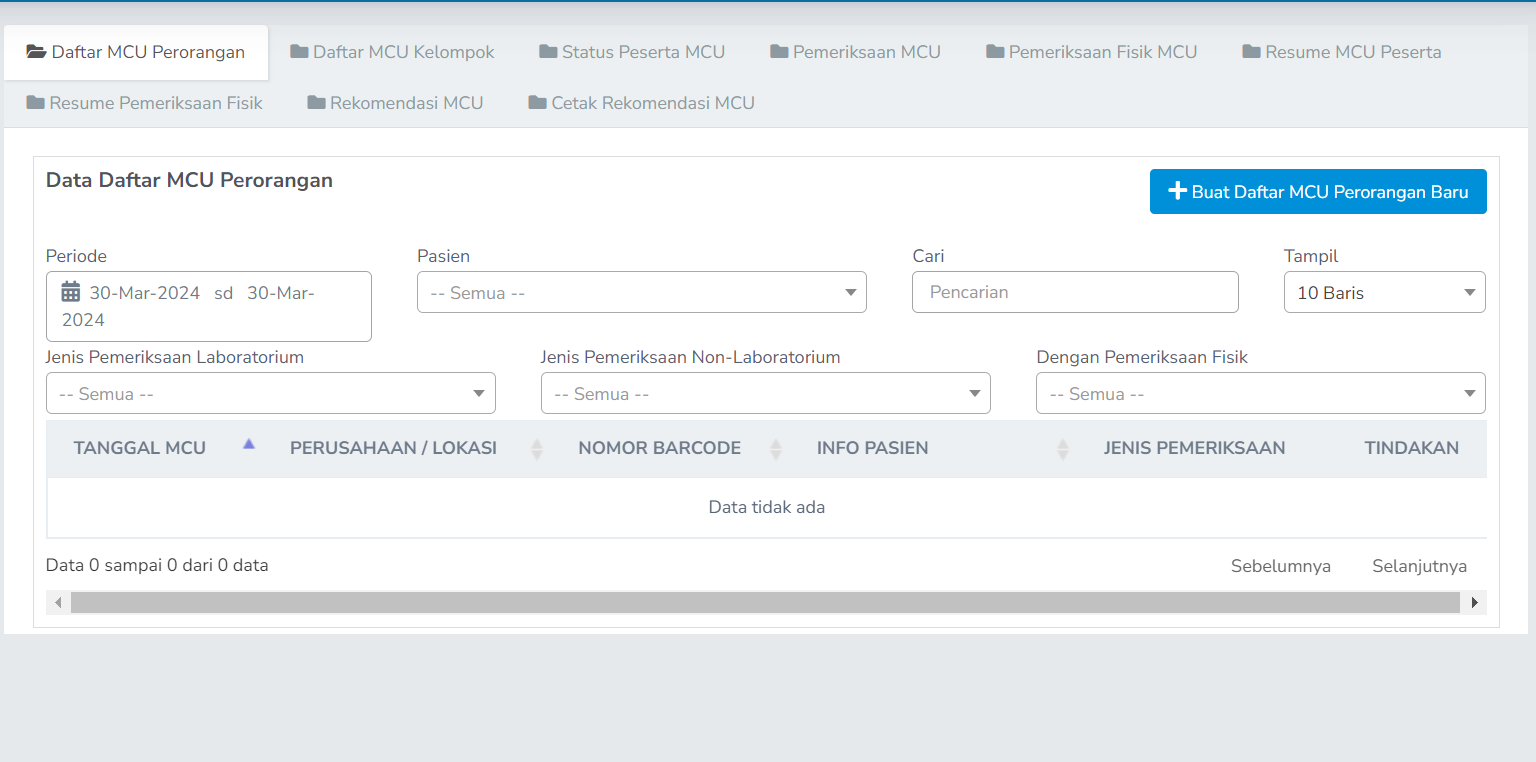Switch to Daftar MCU Kelompok tab
Viewport: 1536px width, 762px height.
click(392, 52)
